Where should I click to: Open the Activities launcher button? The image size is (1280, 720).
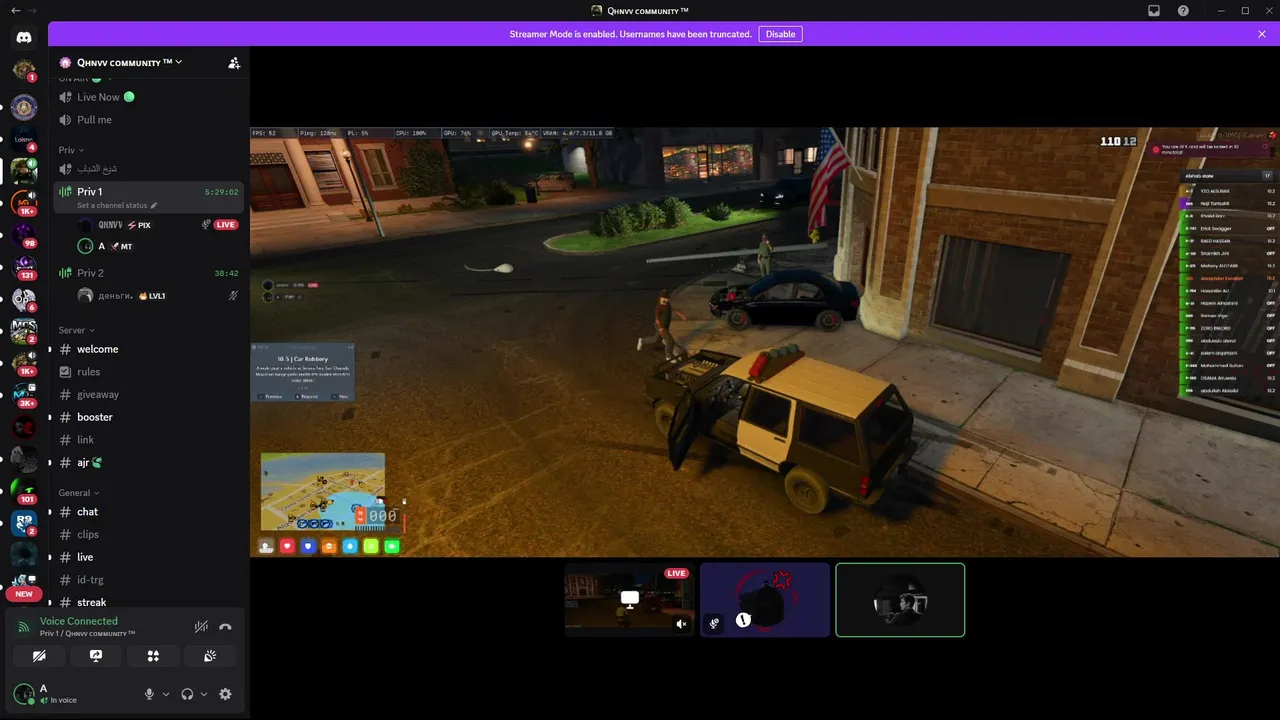pos(153,656)
